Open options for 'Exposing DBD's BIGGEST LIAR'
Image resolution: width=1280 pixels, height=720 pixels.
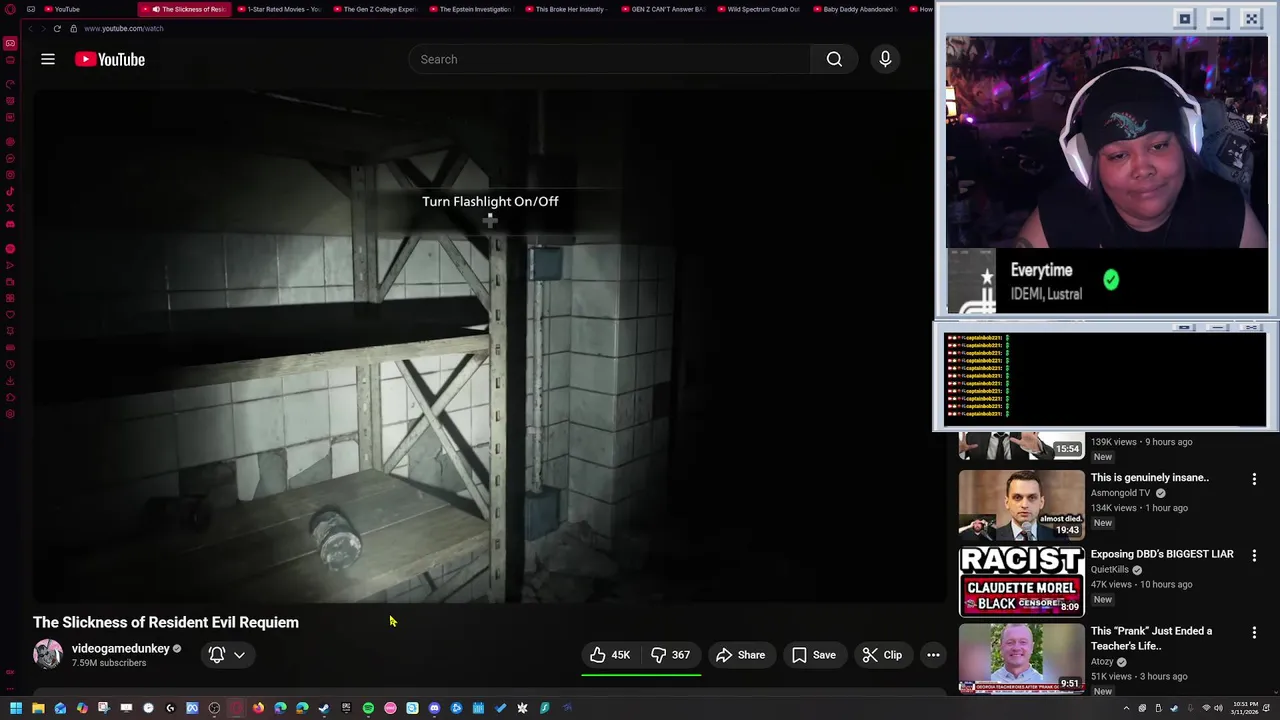(x=1254, y=555)
